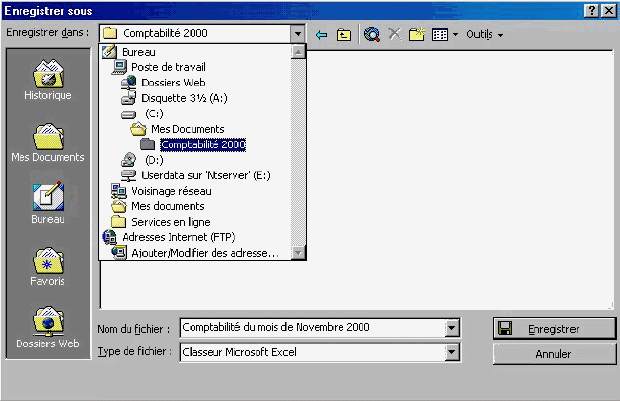Click the Classeur Microsoft Excel type box

[x=312, y=352]
